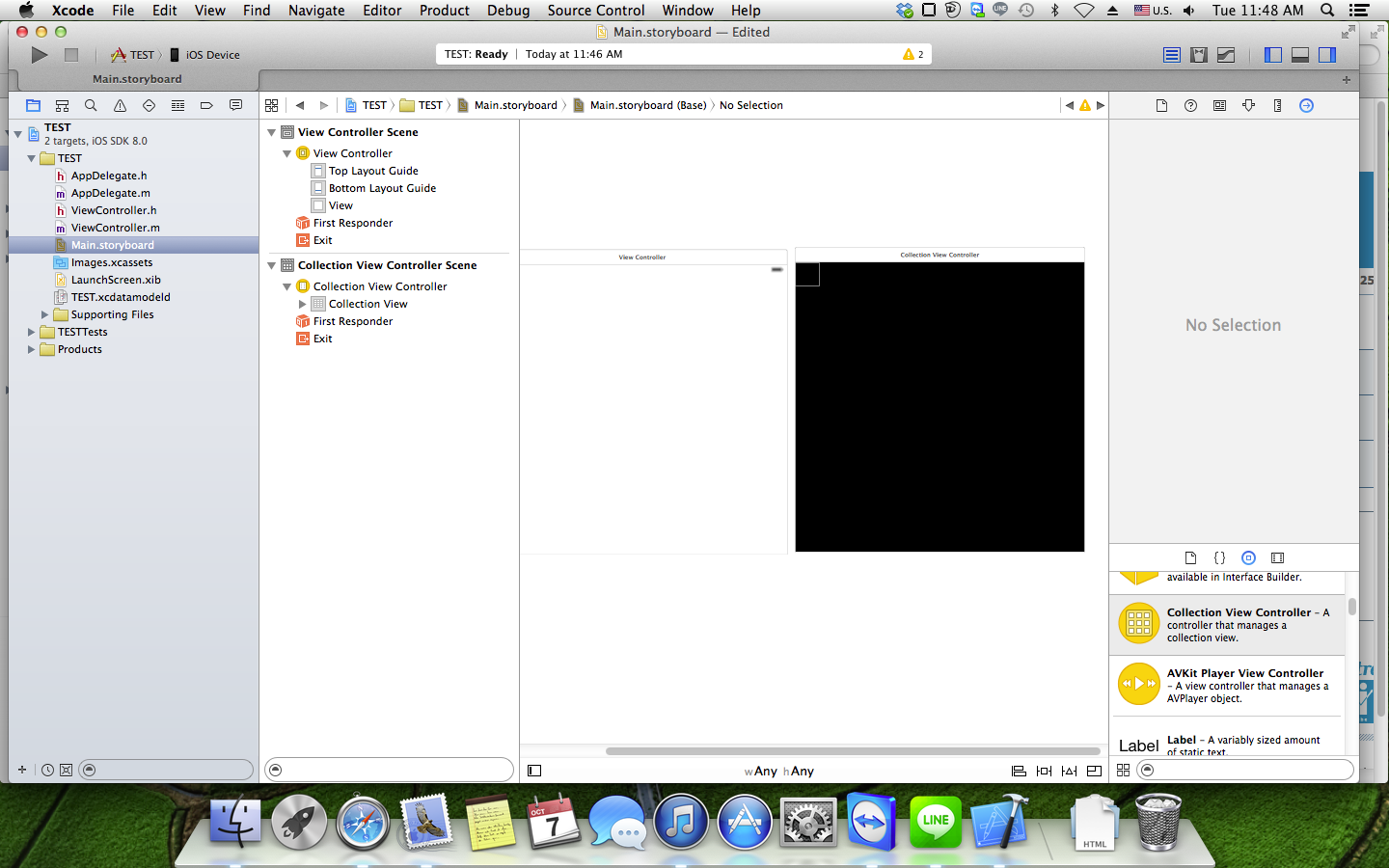Image resolution: width=1389 pixels, height=868 pixels.
Task: Open the Issue navigator
Action: click(x=120, y=105)
